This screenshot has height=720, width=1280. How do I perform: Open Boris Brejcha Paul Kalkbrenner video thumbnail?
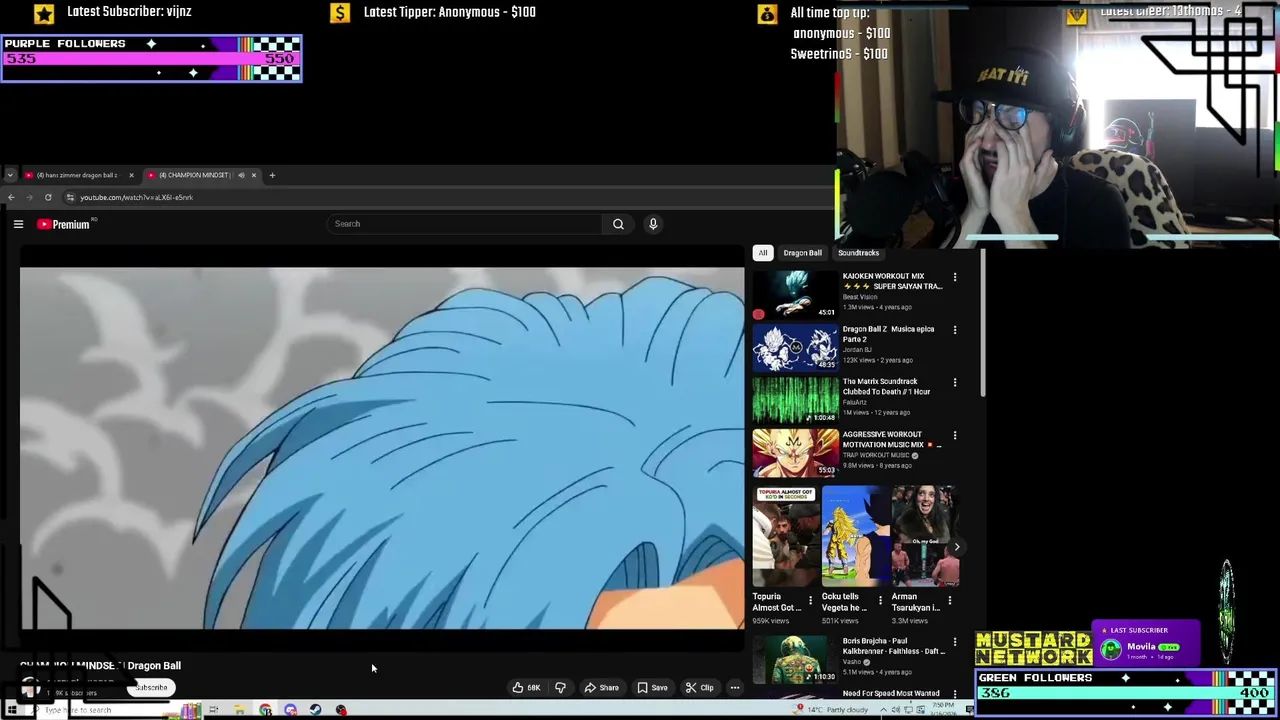795,660
